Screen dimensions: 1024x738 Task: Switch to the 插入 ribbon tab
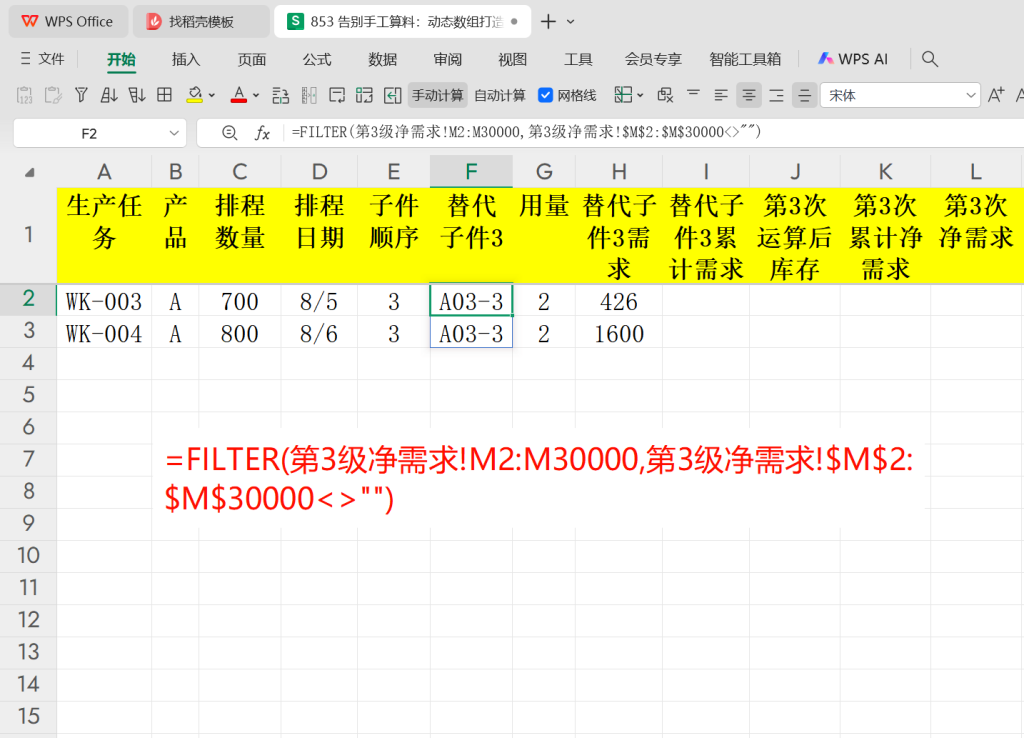coord(185,59)
